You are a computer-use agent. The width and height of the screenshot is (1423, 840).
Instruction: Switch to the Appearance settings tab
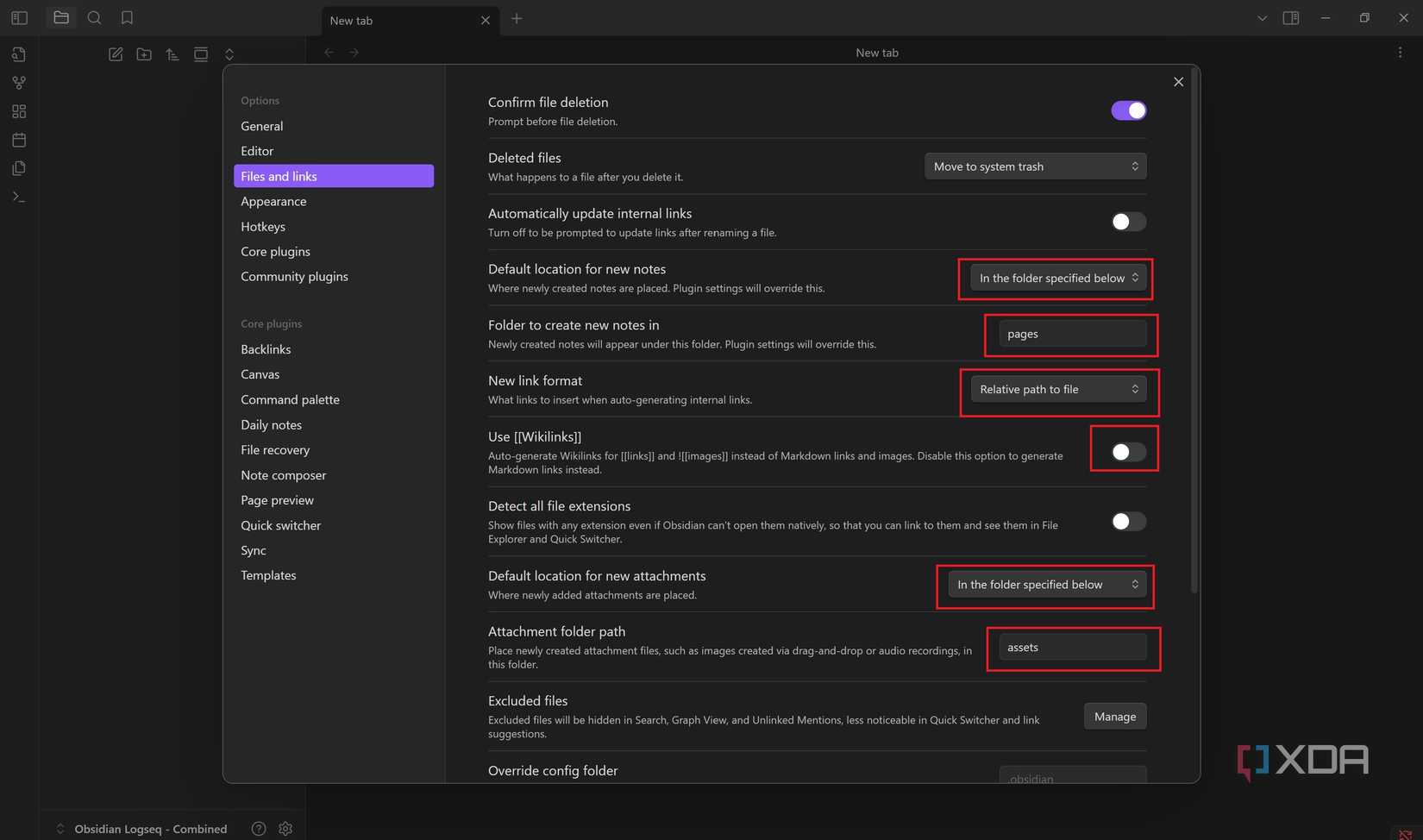[x=273, y=201]
